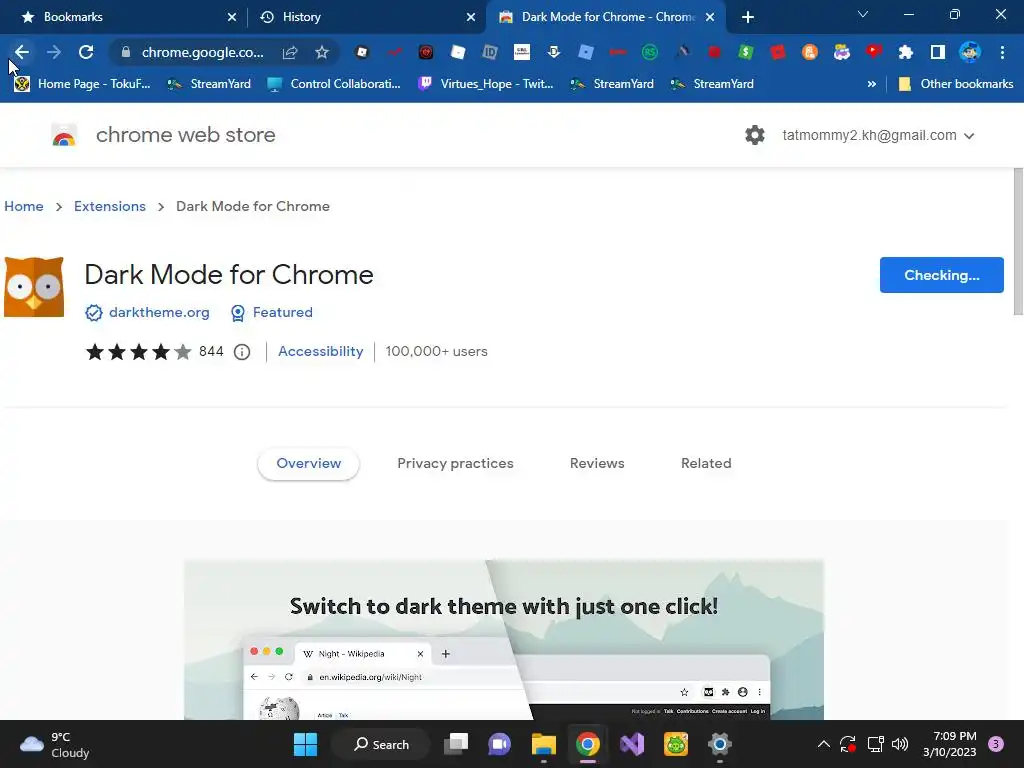1024x768 pixels.
Task: Open the Other bookmarks folder
Action: [956, 84]
